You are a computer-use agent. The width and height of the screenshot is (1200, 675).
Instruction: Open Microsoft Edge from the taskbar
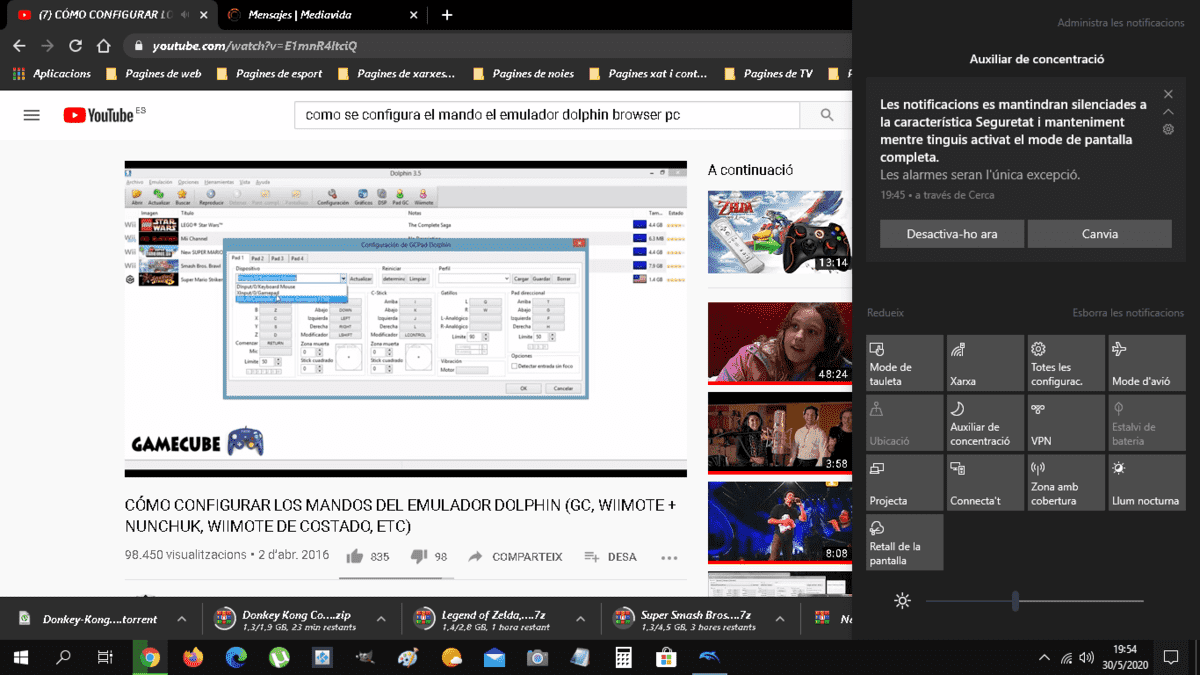(236, 657)
